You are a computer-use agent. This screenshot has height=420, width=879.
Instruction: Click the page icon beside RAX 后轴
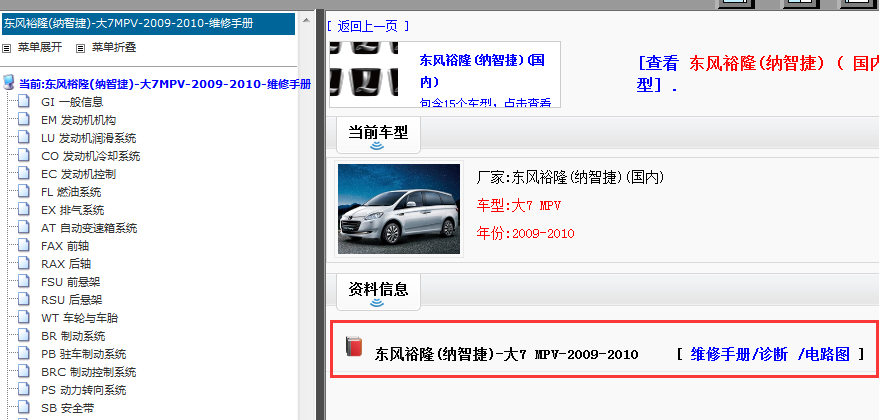[x=23, y=264]
